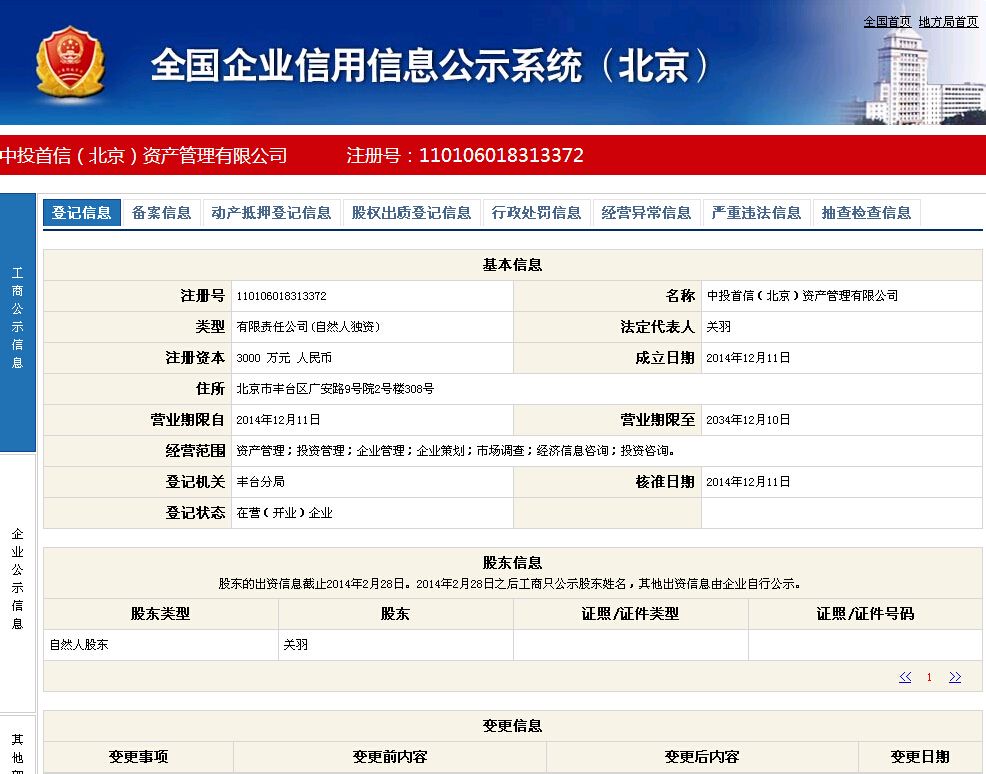Viewport: 986px width, 774px height.
Task: Click registration status 在营(开业)企业
Action: [284, 512]
